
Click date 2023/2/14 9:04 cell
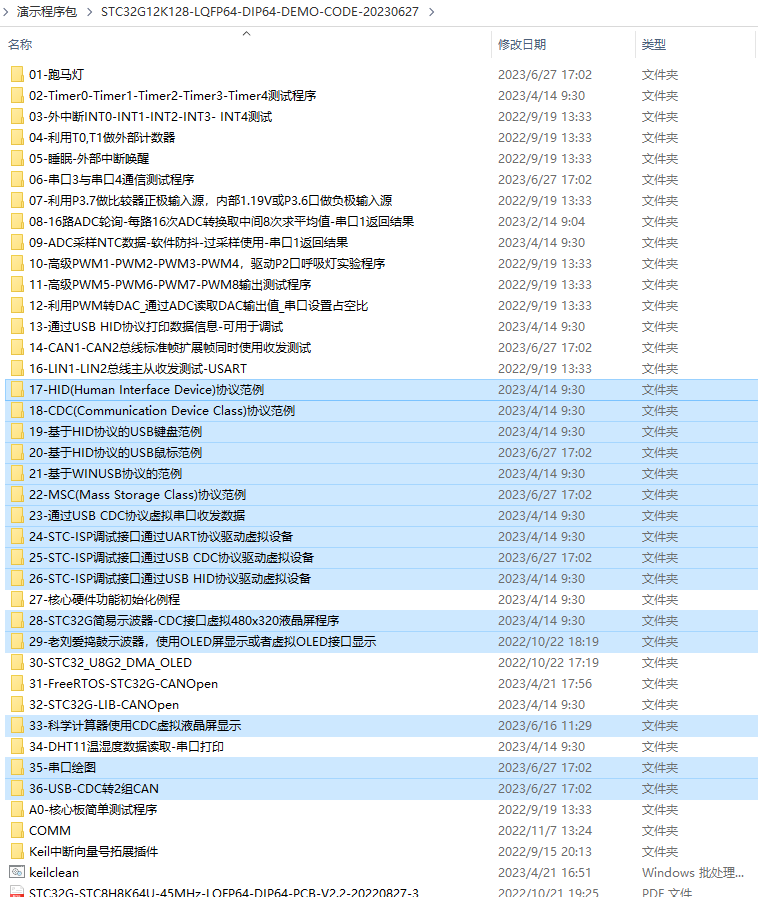[x=541, y=222]
